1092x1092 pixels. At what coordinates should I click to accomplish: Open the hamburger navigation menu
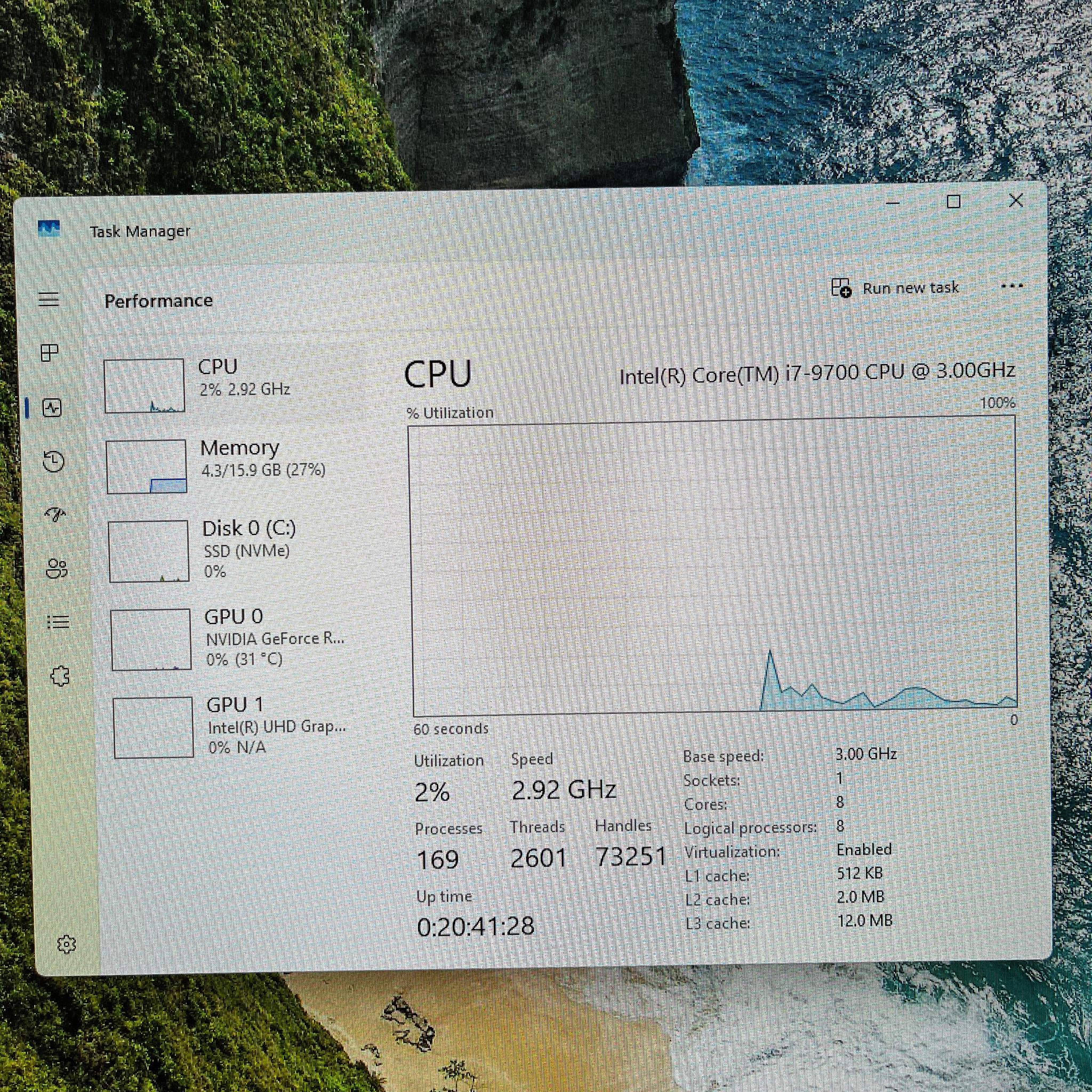49,299
